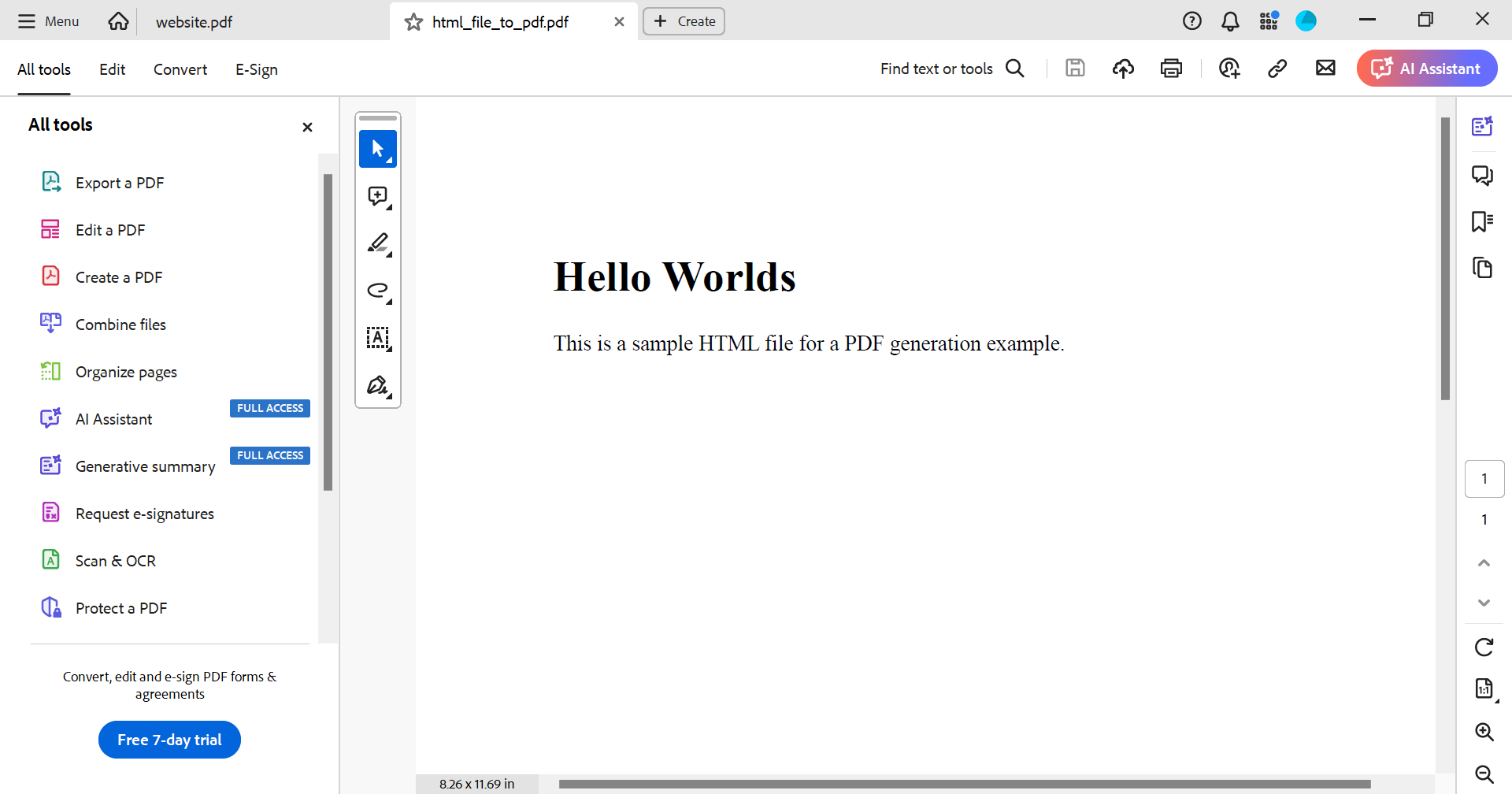Click the horizontal scrollbar below the document
The image size is (1512, 794).
[964, 784]
